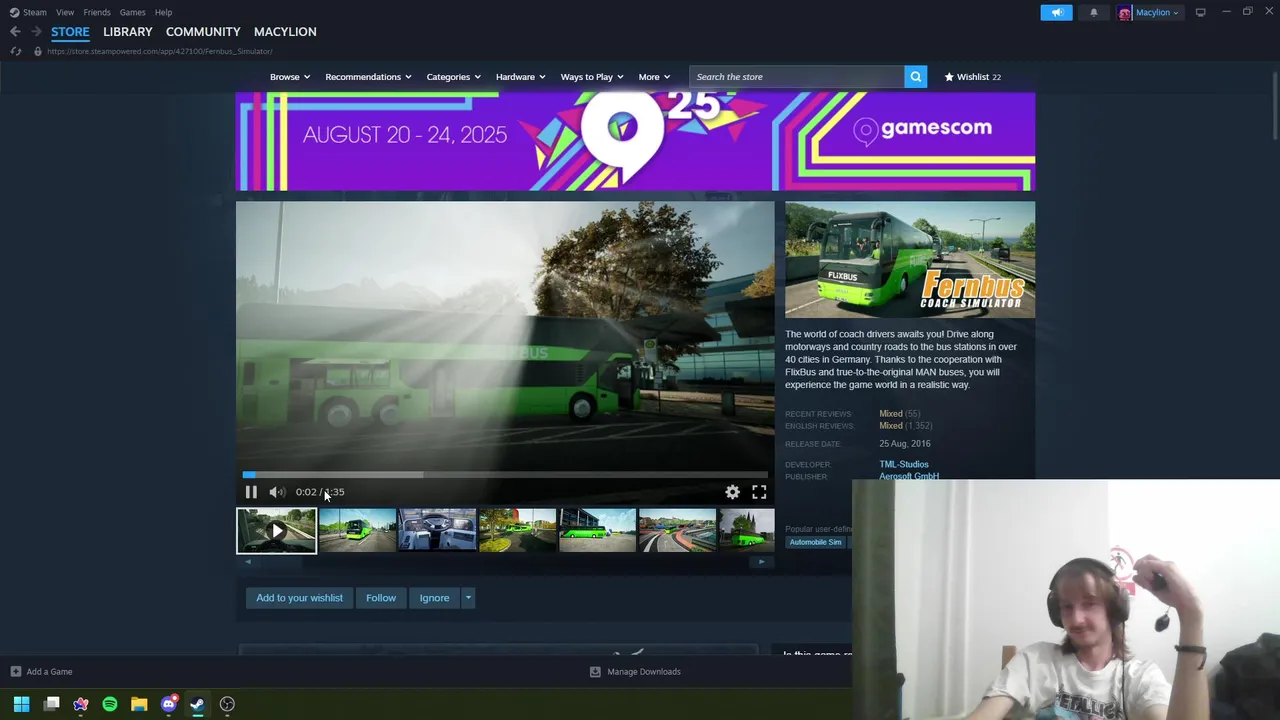Click the Ignore button
Screen dimensions: 1280x720
(434, 598)
